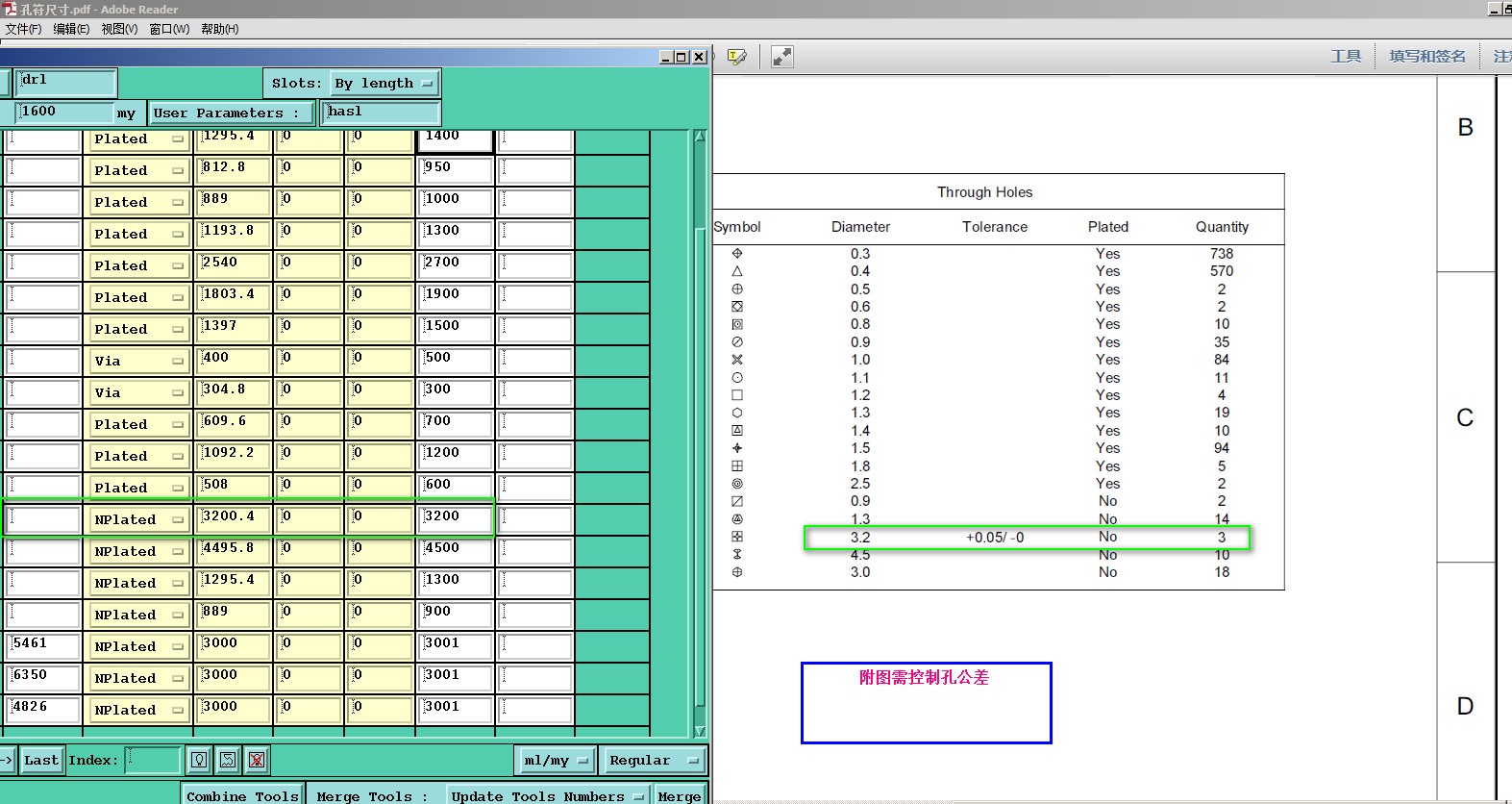Open type dropdown of the 4495.8 NPlated row
Image resolution: width=1512 pixels, height=804 pixels.
(x=138, y=551)
